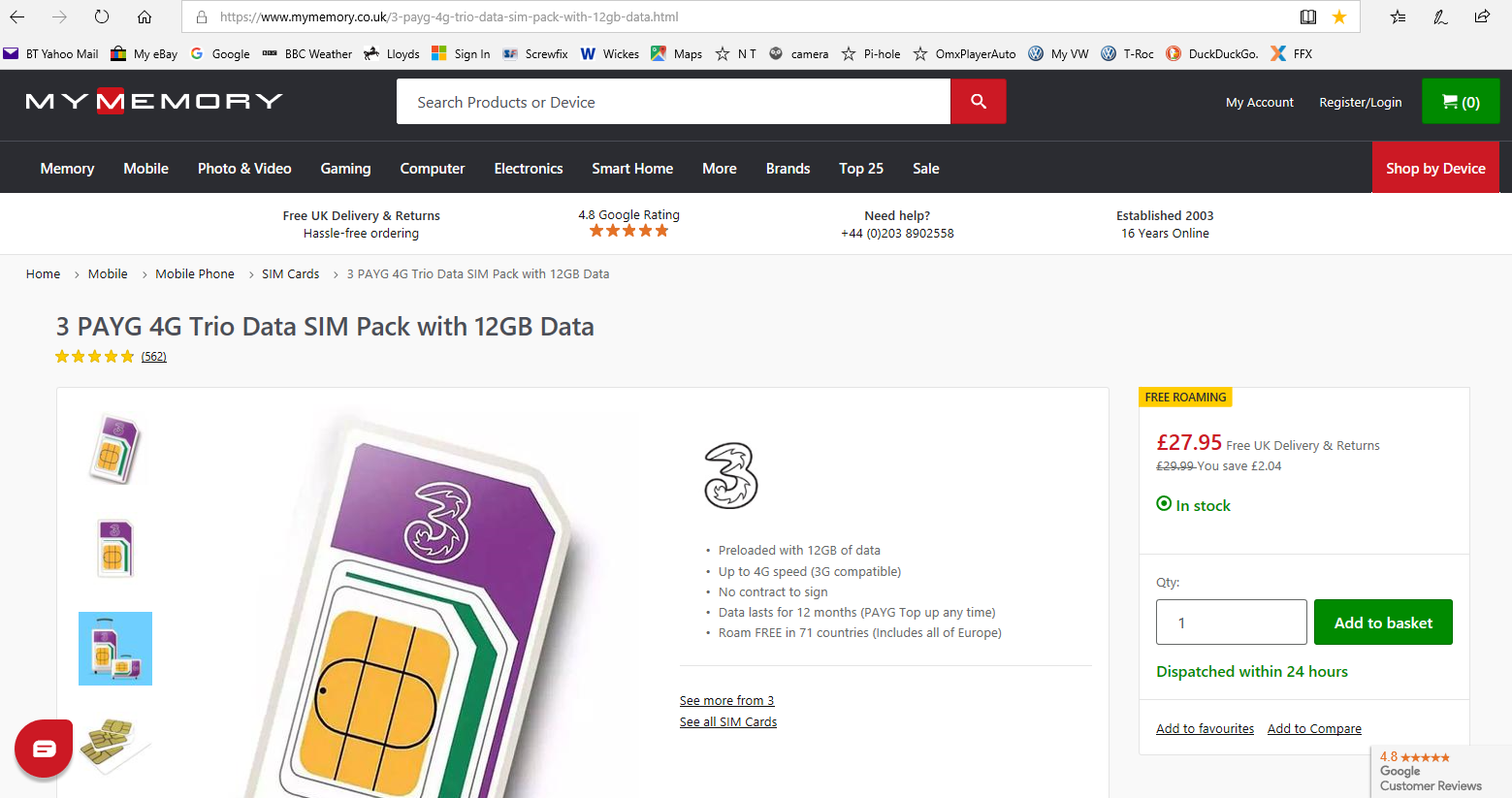Open the Brands menu
This screenshot has height=798, width=1512.
(x=788, y=168)
